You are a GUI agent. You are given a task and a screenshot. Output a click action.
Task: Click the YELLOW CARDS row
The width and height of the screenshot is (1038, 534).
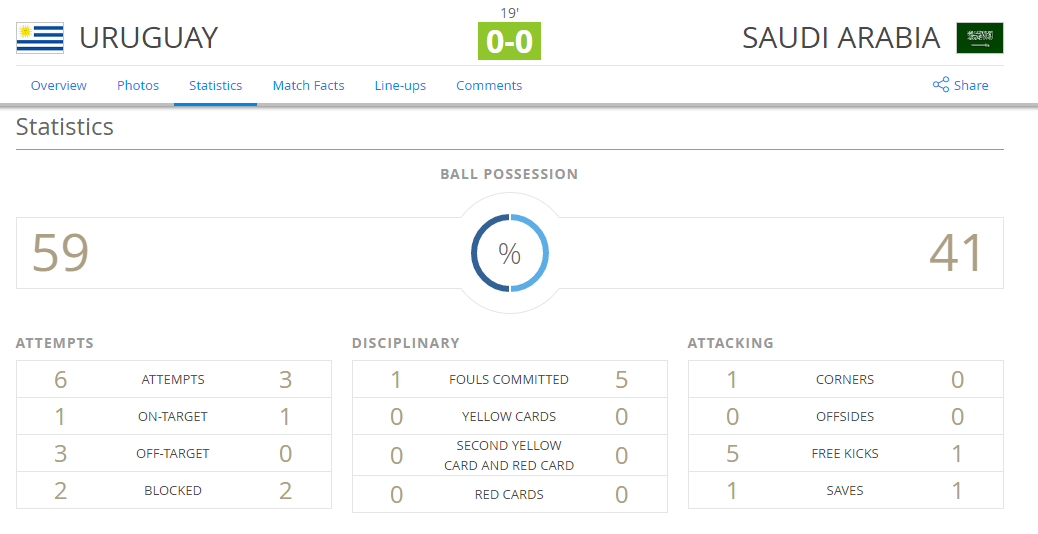point(510,416)
